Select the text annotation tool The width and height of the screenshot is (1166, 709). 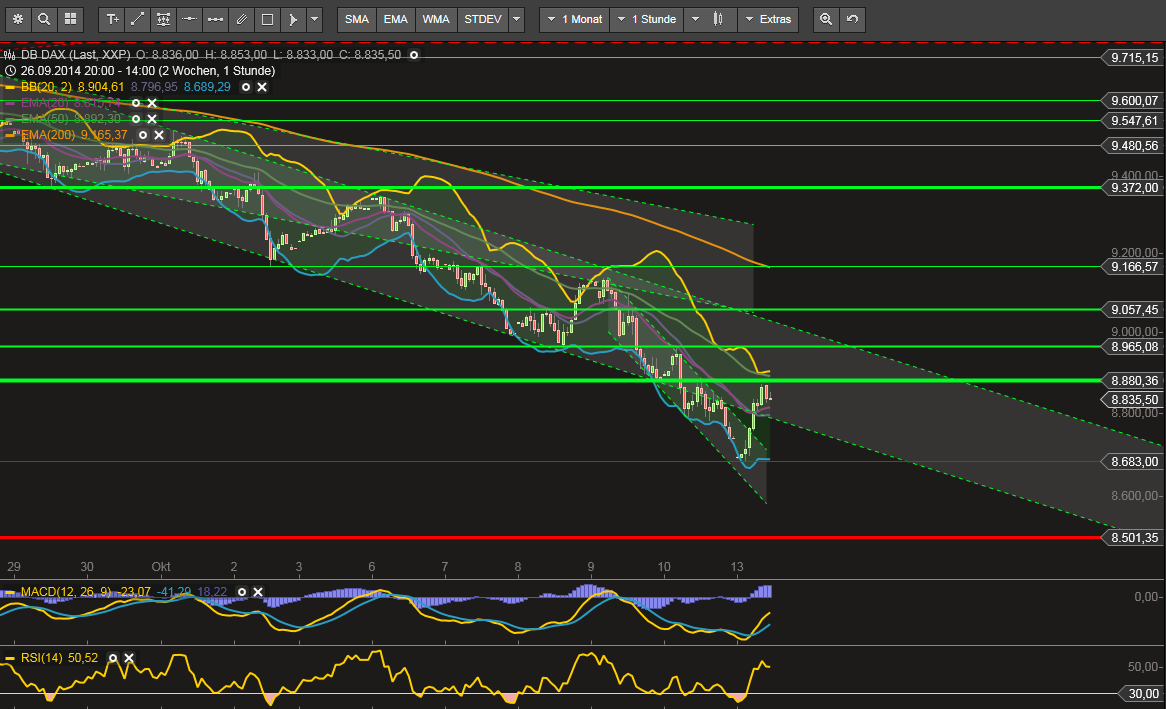[112, 19]
